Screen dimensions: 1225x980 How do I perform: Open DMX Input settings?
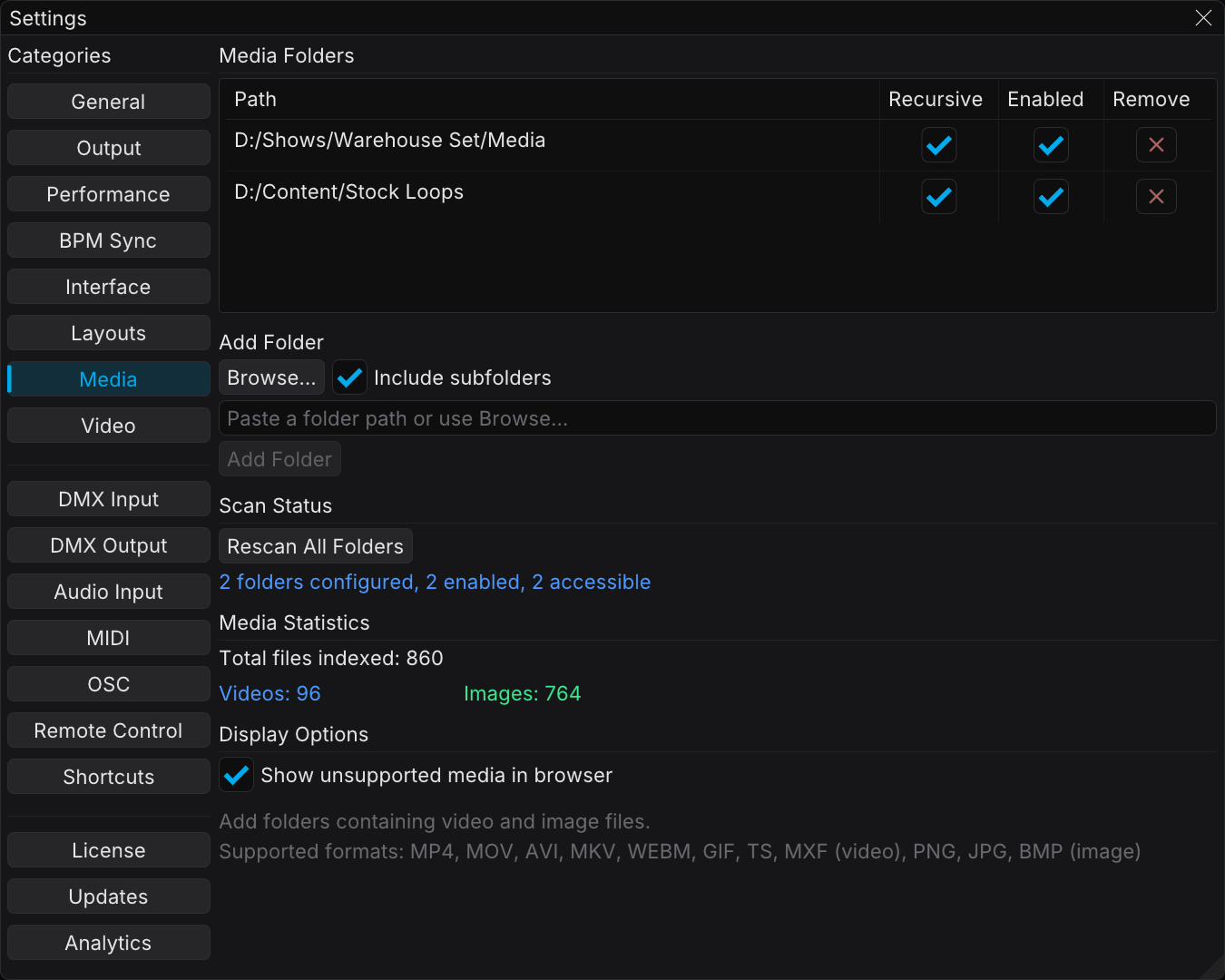point(109,499)
